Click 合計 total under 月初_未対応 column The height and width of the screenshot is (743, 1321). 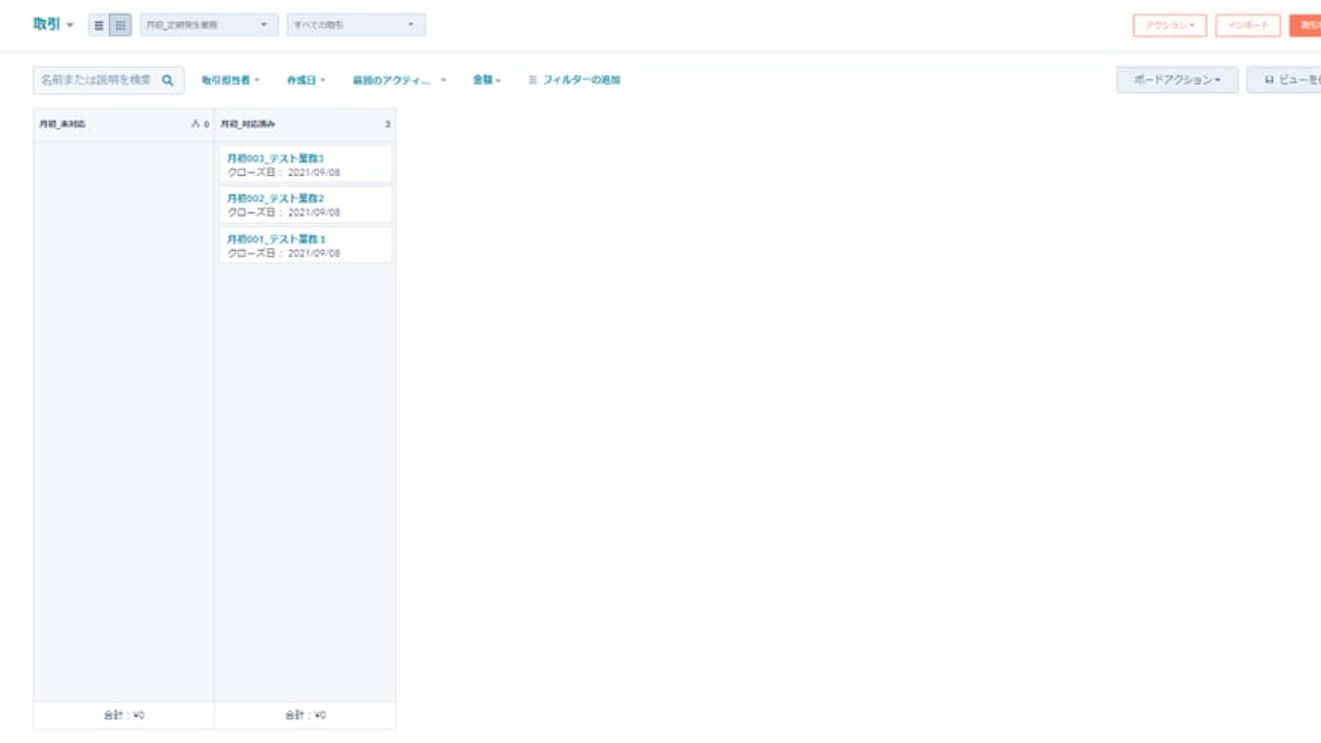tap(124, 716)
